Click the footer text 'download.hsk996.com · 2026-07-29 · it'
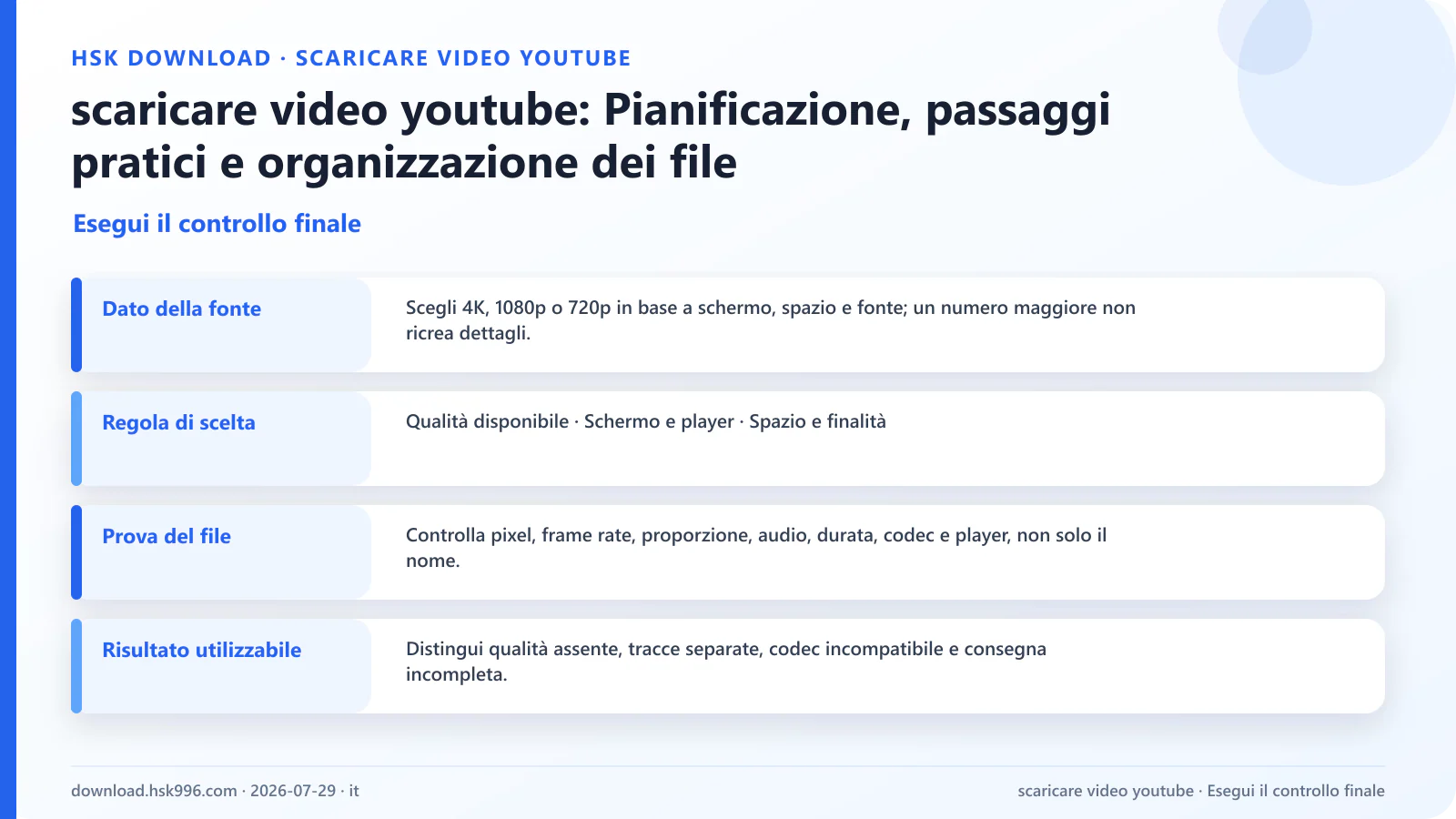The width and height of the screenshot is (1456, 819). (x=215, y=791)
